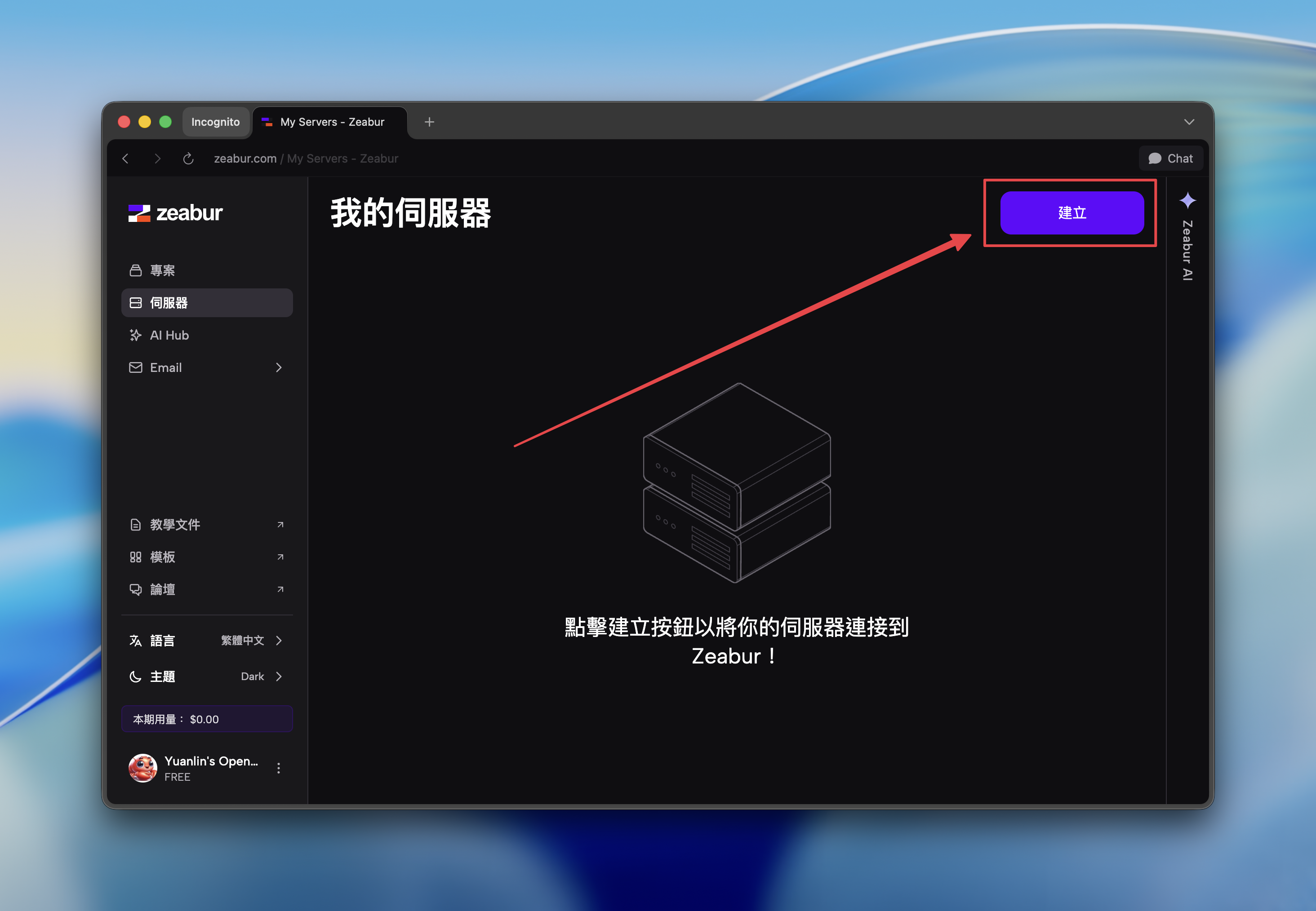Open the 專案 projects page
The image size is (1316, 911).
click(162, 270)
